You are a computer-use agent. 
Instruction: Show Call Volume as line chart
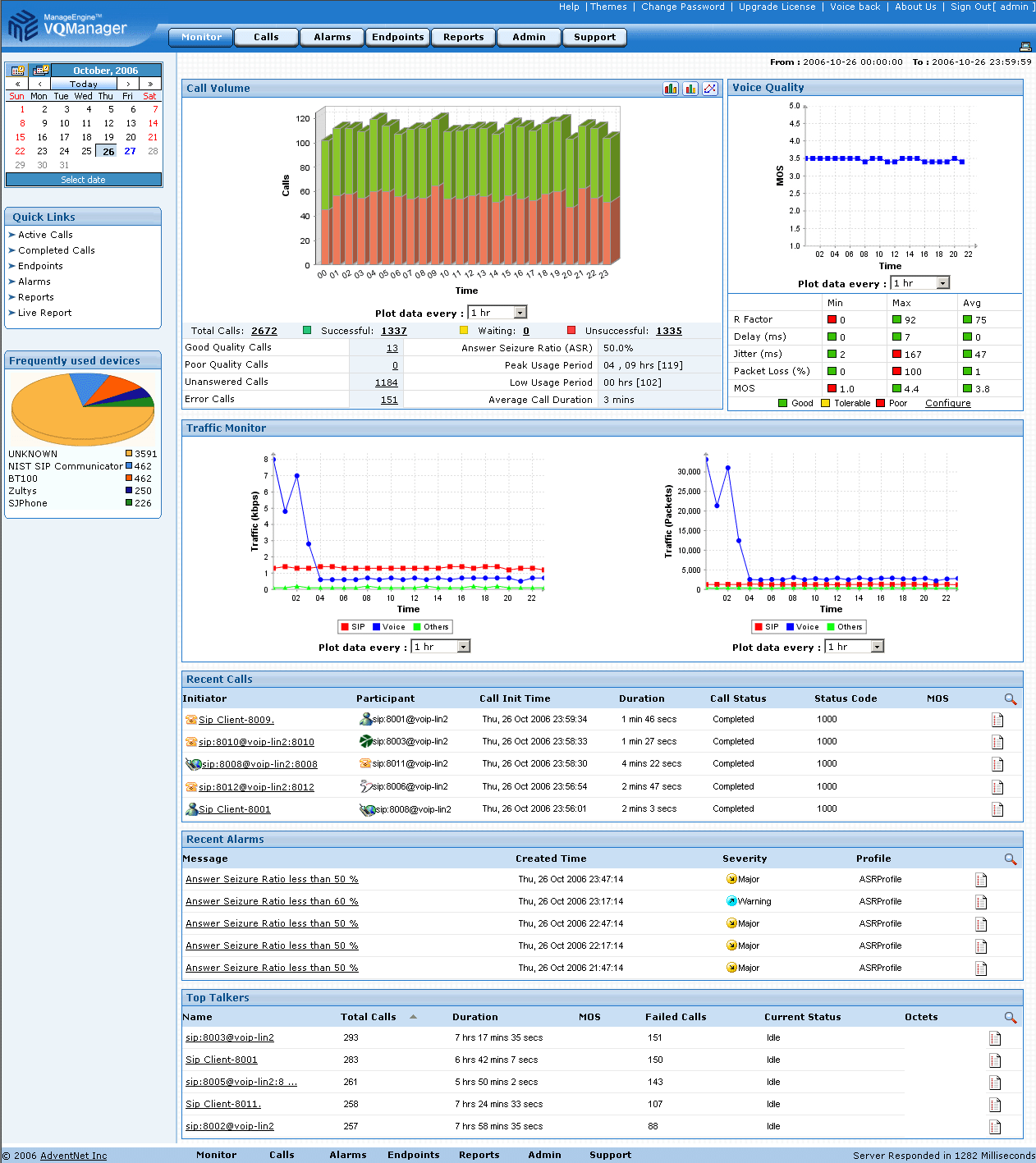tap(710, 89)
